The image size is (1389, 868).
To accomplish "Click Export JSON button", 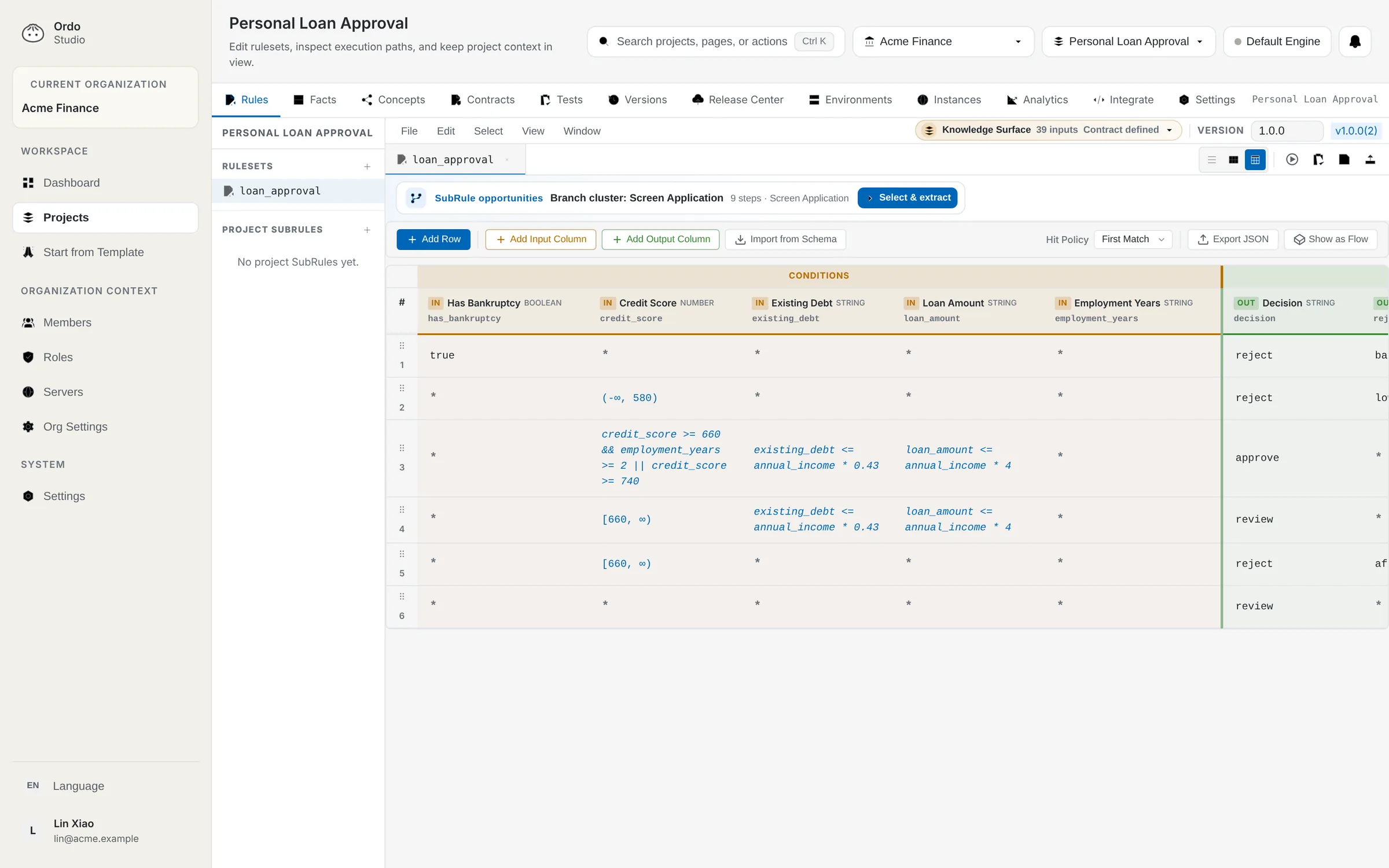I will pos(1233,240).
